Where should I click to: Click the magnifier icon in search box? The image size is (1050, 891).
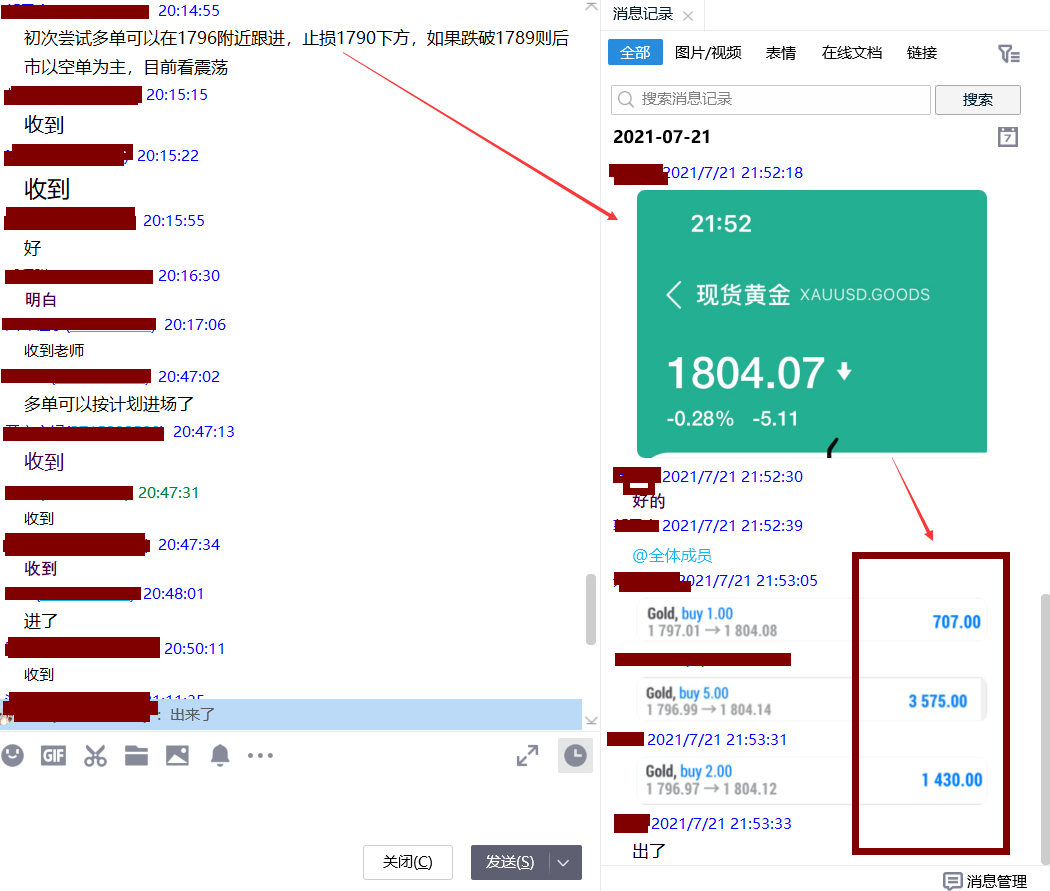pos(626,100)
